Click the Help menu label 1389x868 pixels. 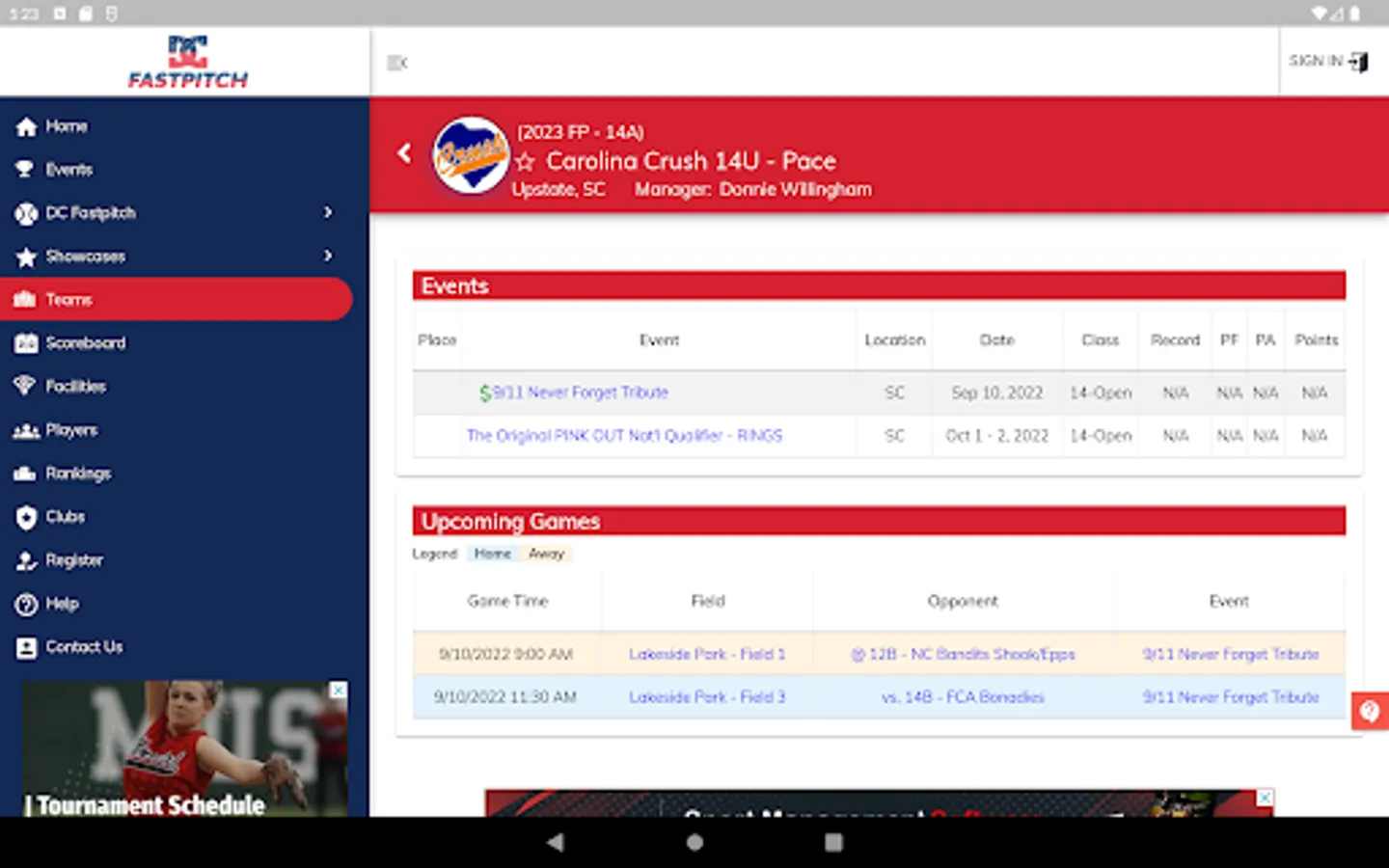tap(62, 604)
